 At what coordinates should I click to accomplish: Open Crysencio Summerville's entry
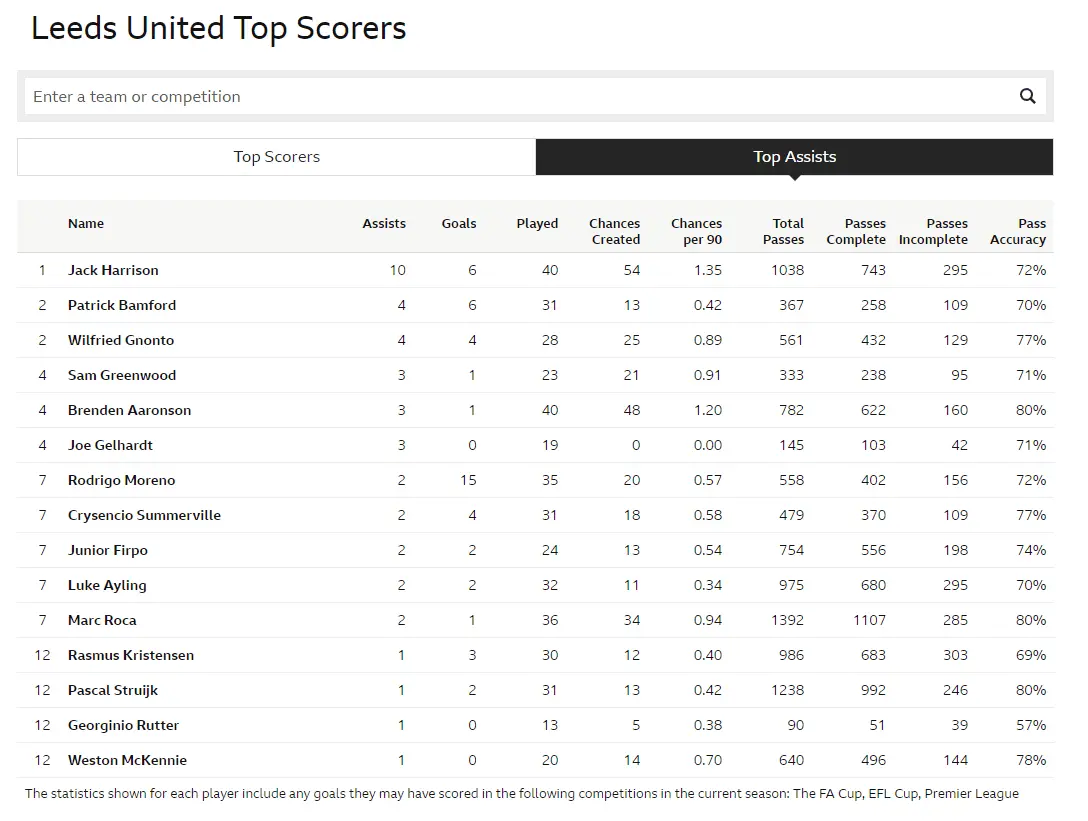(144, 515)
